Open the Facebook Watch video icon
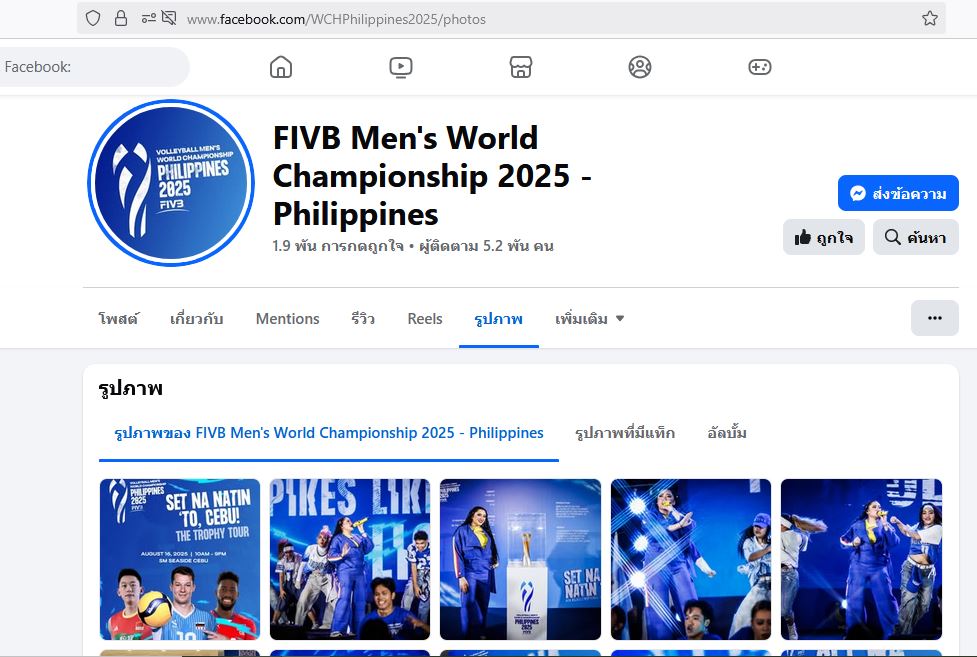This screenshot has width=977, height=657. [401, 67]
